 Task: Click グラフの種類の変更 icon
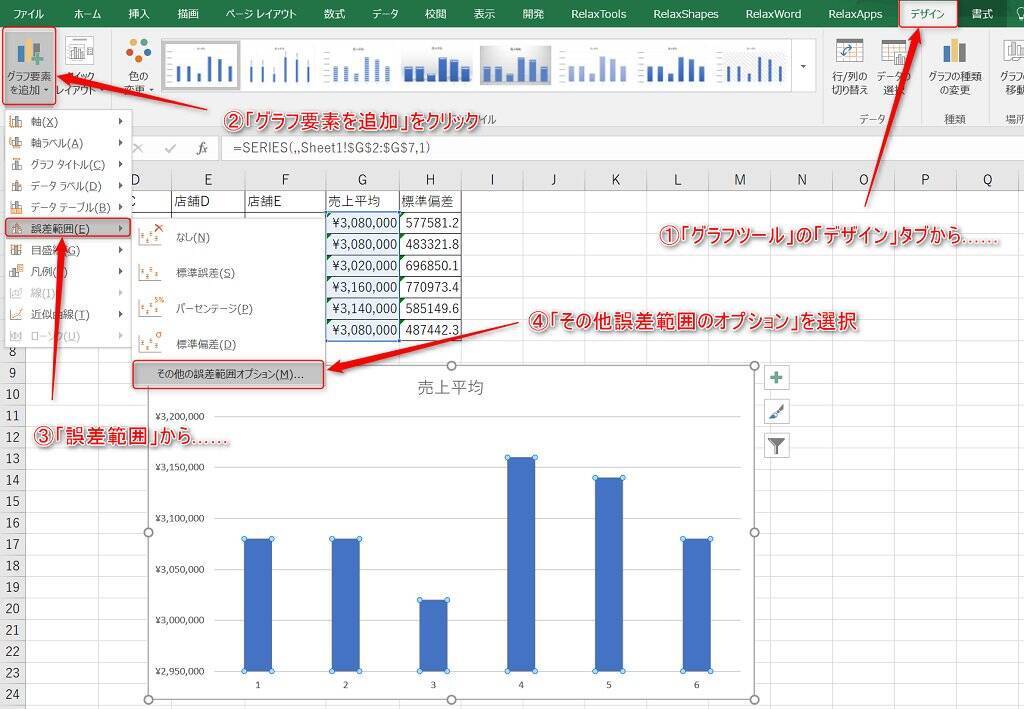click(x=954, y=66)
